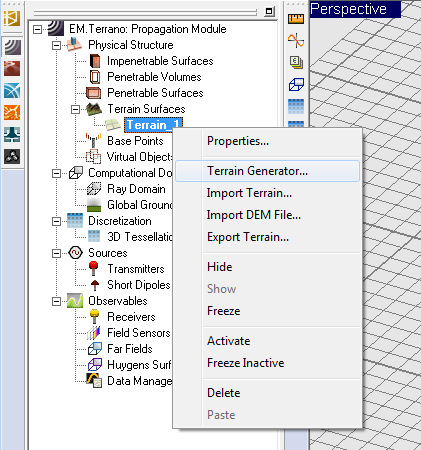Click the 3D Tessellation mesh icon
Image resolution: width=421 pixels, height=450 pixels.
pyautogui.click(x=94, y=236)
